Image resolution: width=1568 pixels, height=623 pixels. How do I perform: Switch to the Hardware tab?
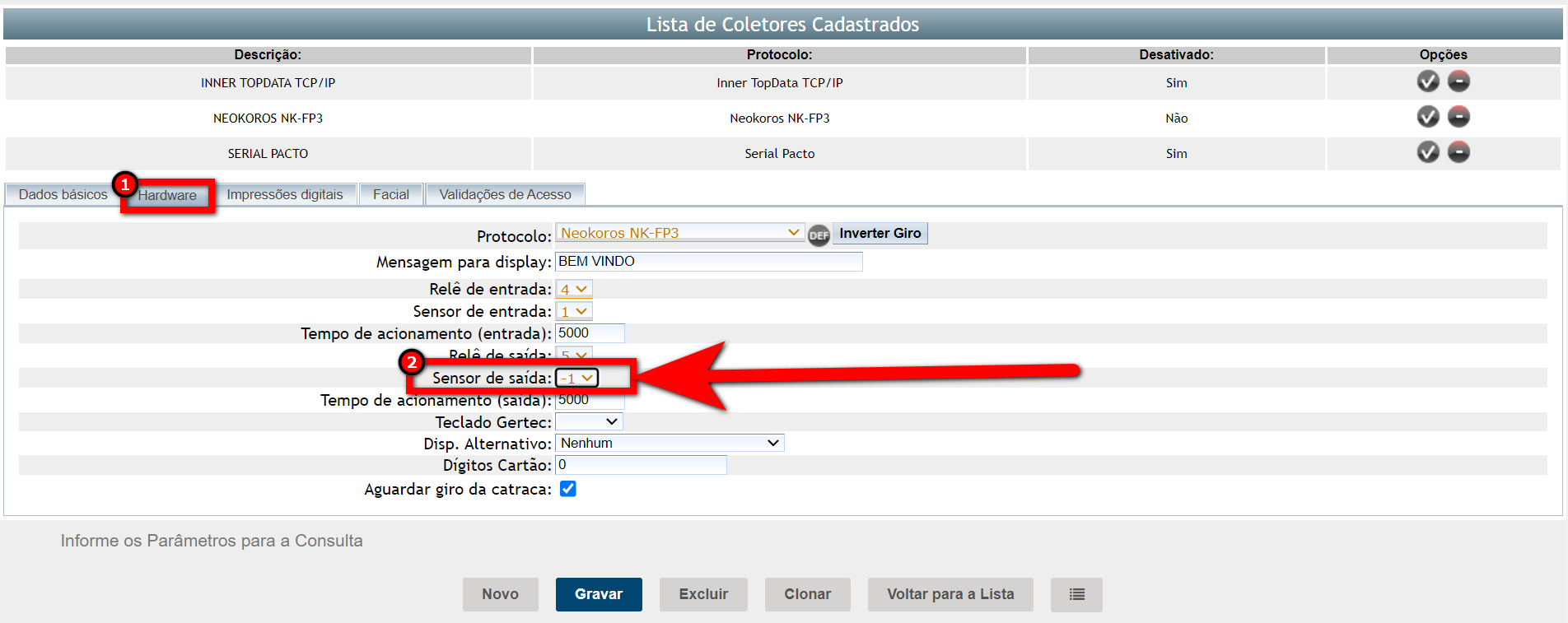[x=167, y=195]
